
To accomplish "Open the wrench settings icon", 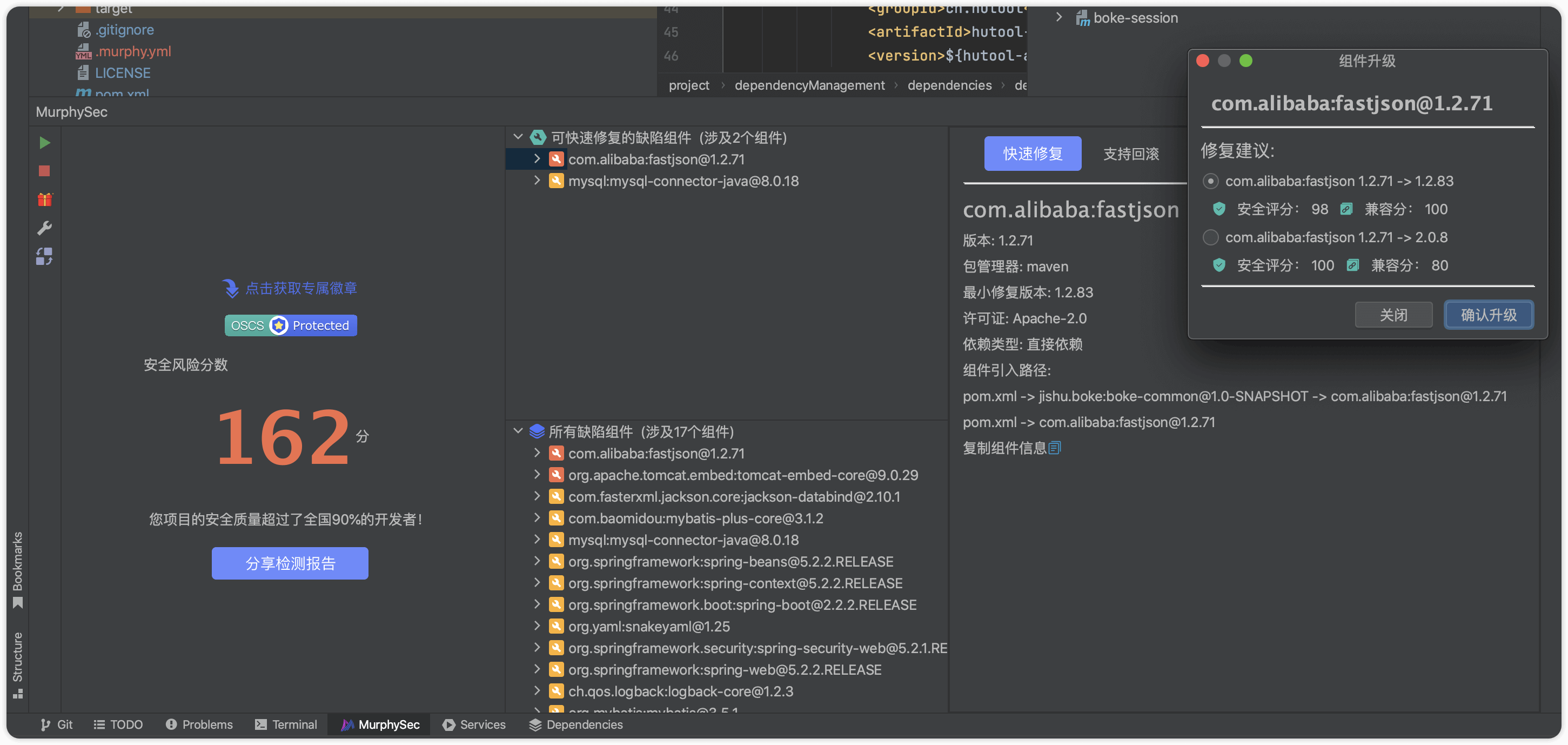I will (44, 228).
